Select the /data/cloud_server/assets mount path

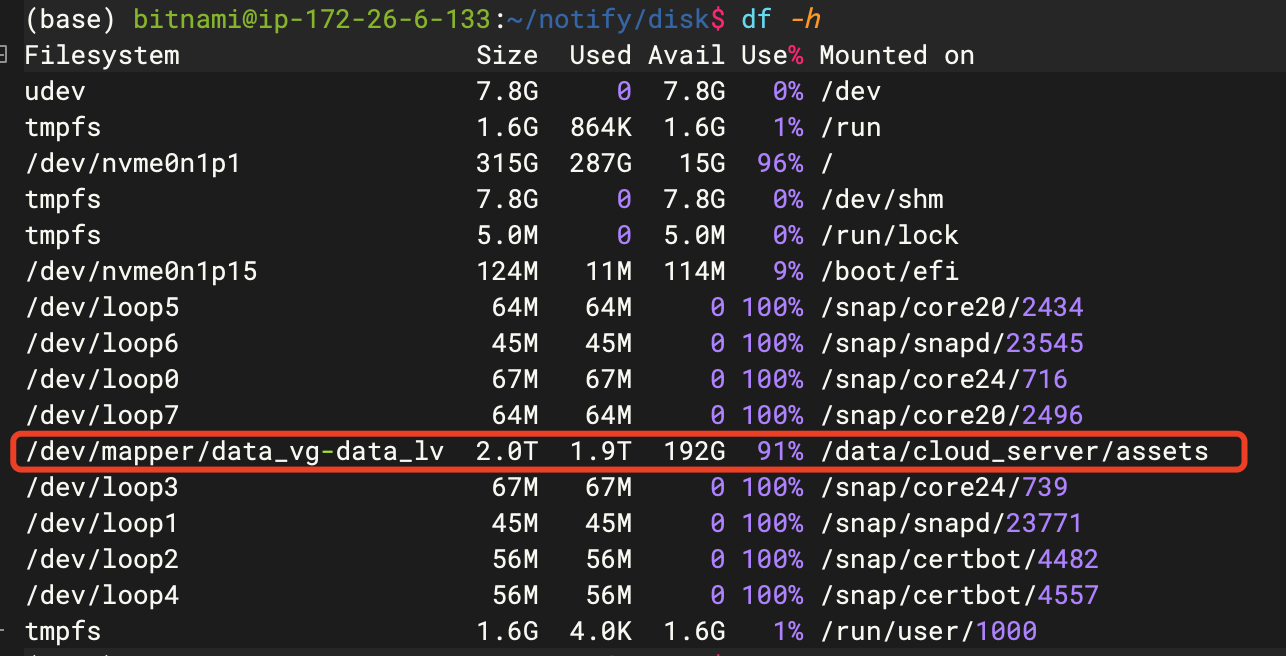pos(1013,451)
